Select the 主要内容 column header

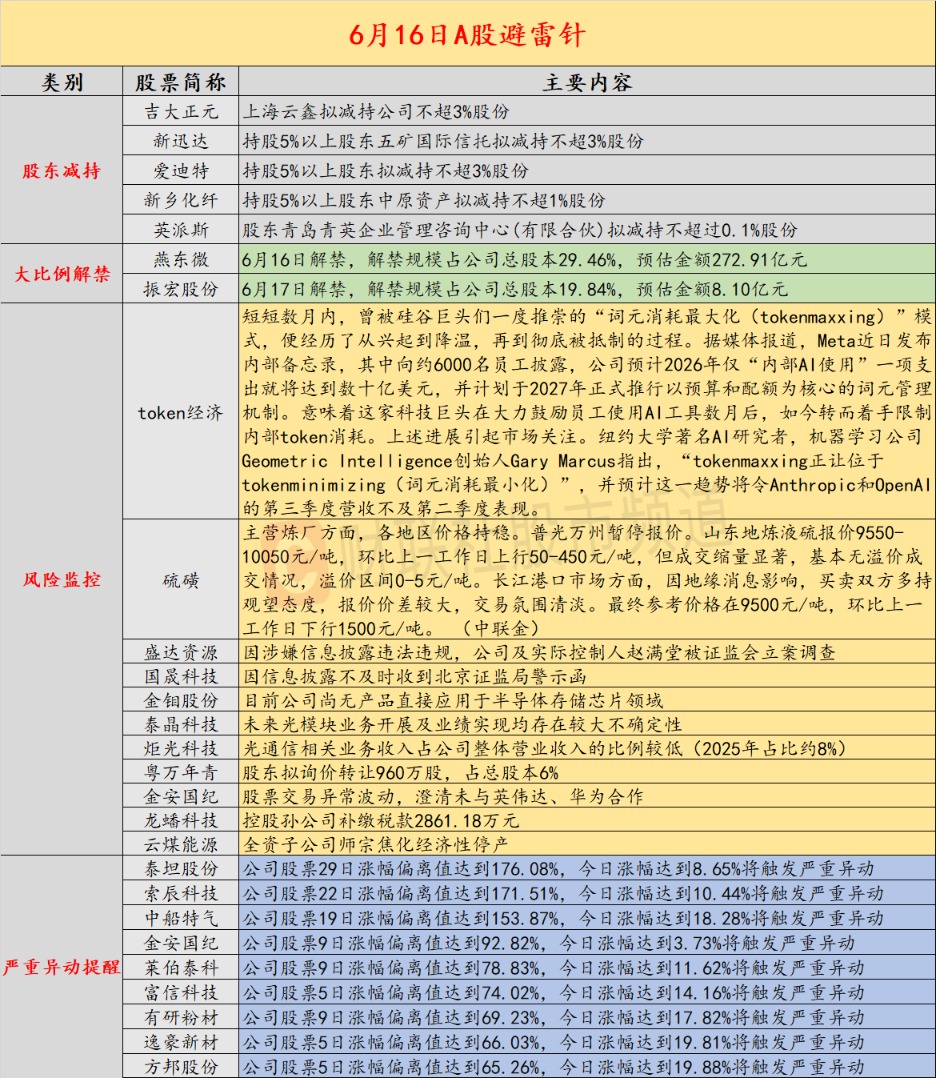587,82
